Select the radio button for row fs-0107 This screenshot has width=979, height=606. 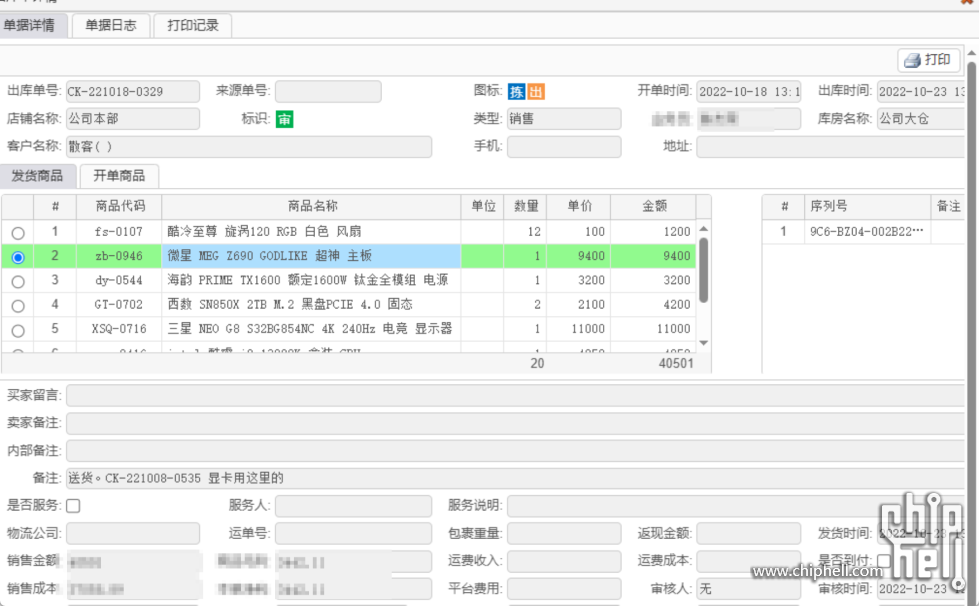click(x=17, y=233)
